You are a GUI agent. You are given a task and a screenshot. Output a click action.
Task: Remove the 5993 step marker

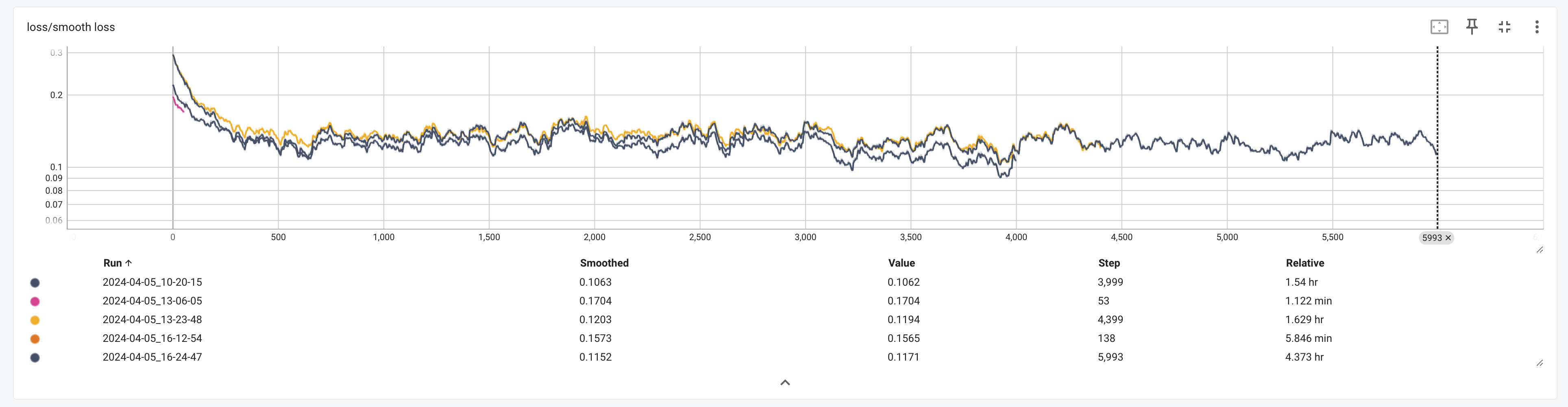click(1448, 238)
